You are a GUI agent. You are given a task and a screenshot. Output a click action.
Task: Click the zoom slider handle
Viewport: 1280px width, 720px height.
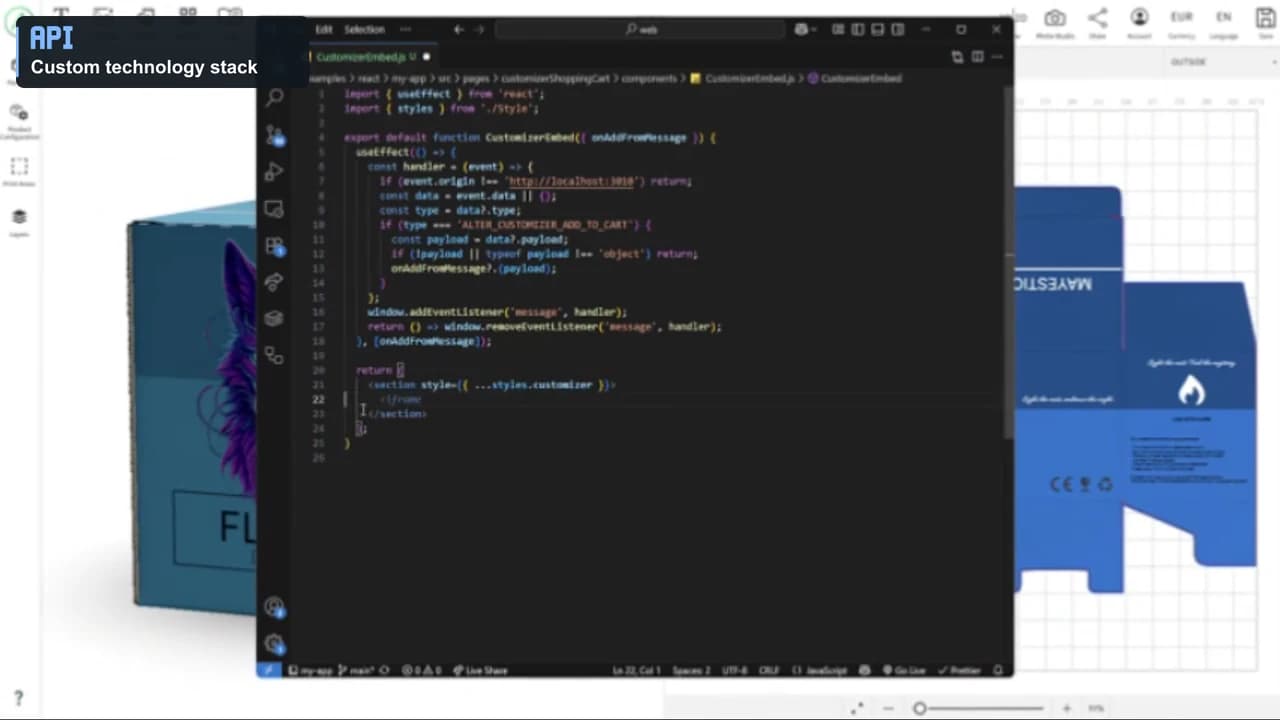(x=919, y=708)
